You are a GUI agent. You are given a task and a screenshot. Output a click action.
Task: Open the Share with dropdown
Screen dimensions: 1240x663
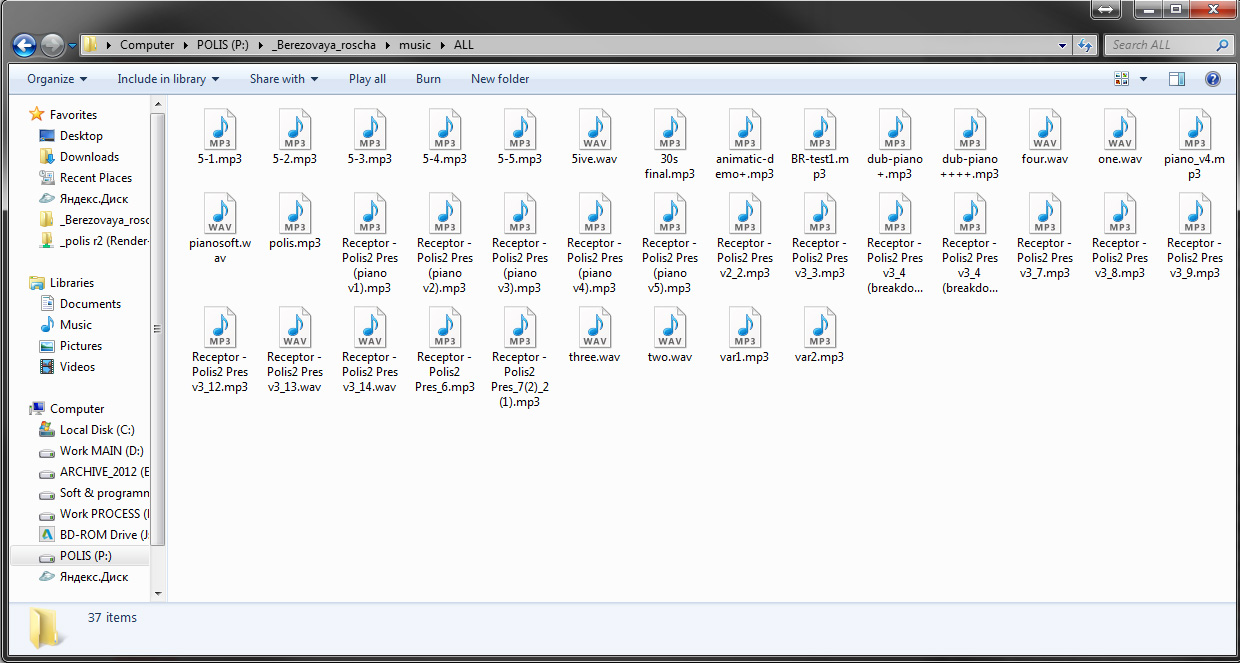[284, 79]
